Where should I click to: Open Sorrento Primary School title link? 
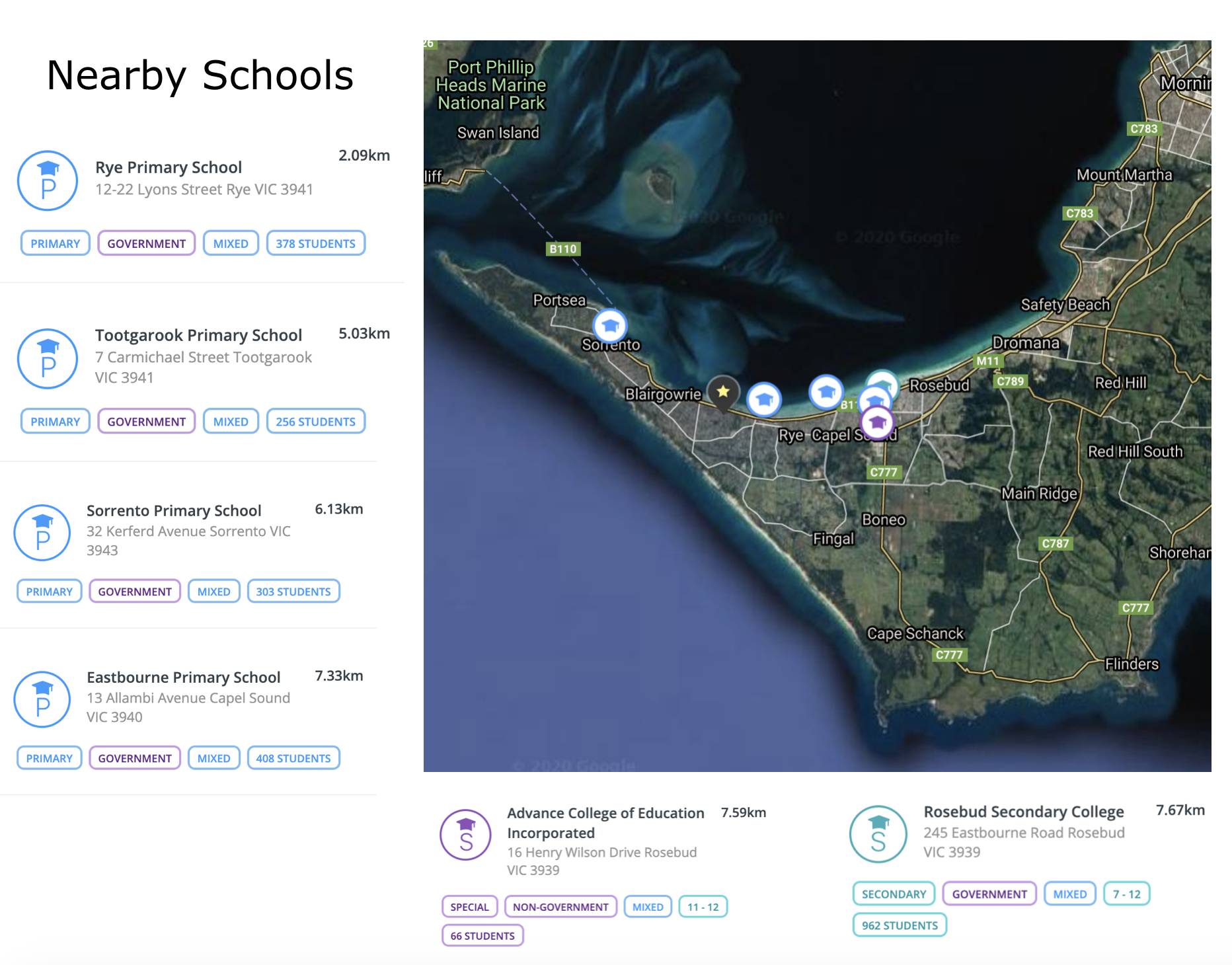pos(174,511)
